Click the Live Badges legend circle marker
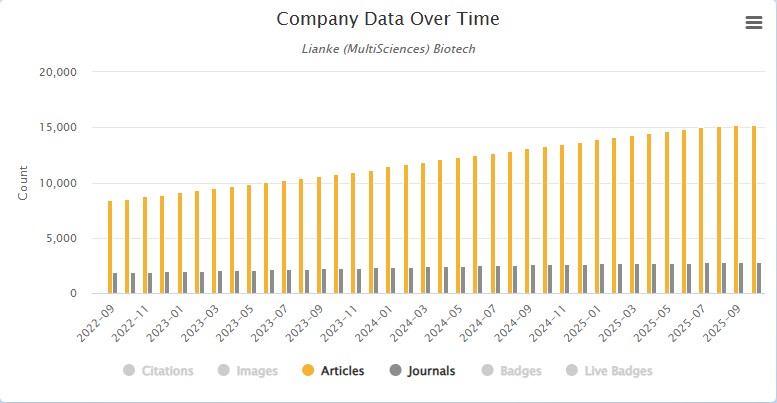Viewport: 777px width, 403px height. coord(571,371)
